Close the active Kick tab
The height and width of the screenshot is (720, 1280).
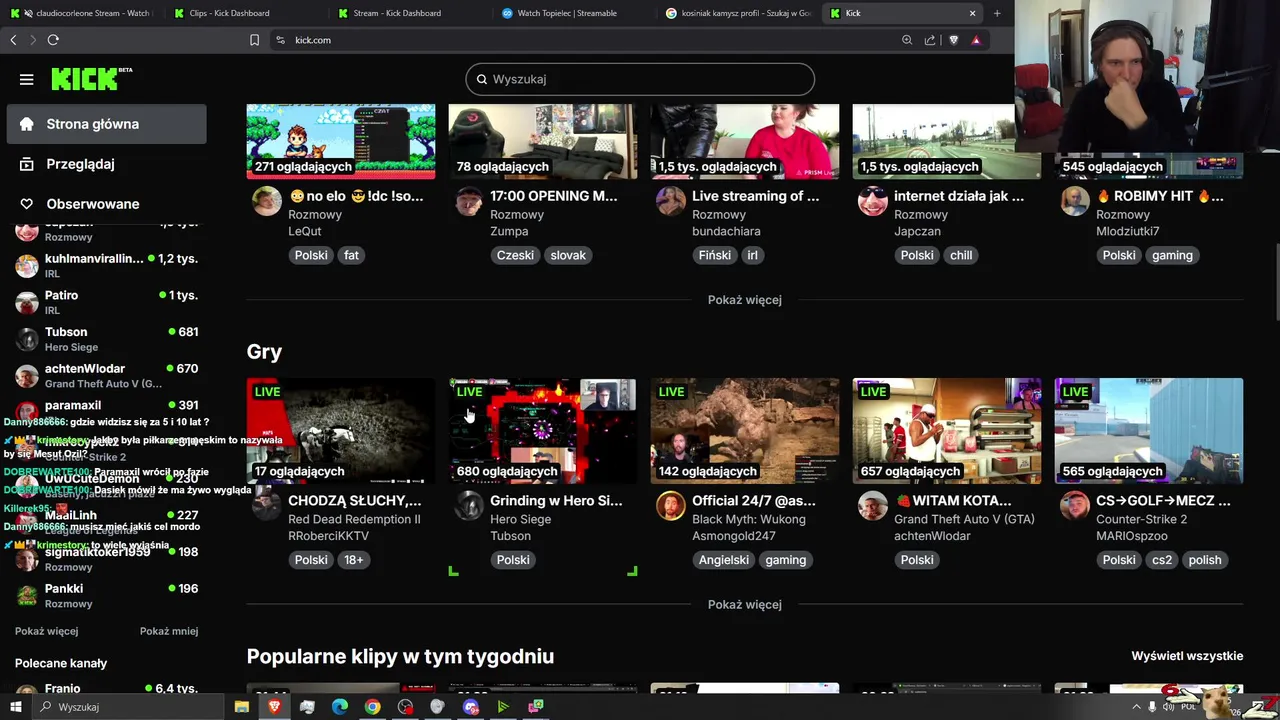[972, 13]
